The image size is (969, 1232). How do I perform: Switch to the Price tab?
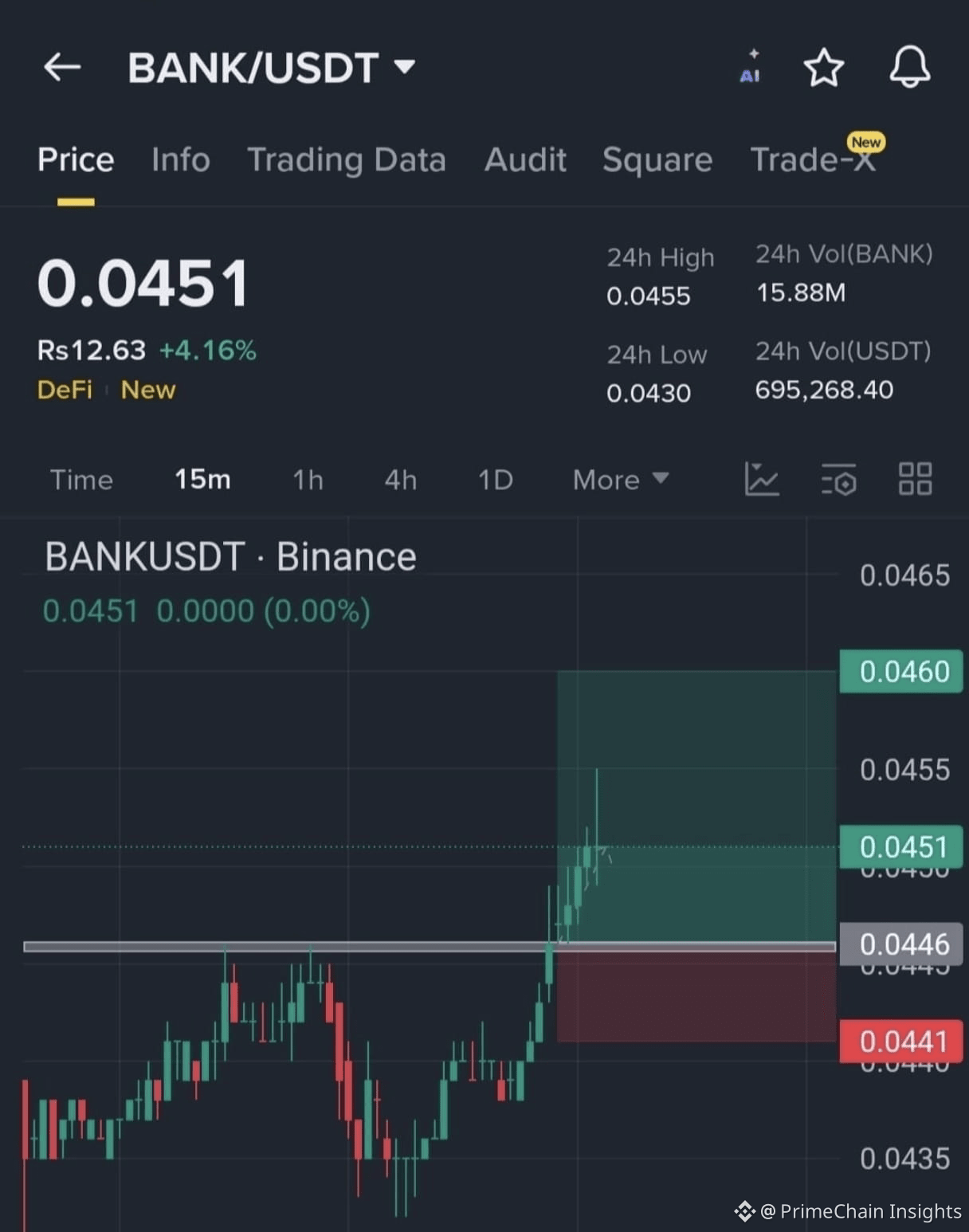coord(76,159)
